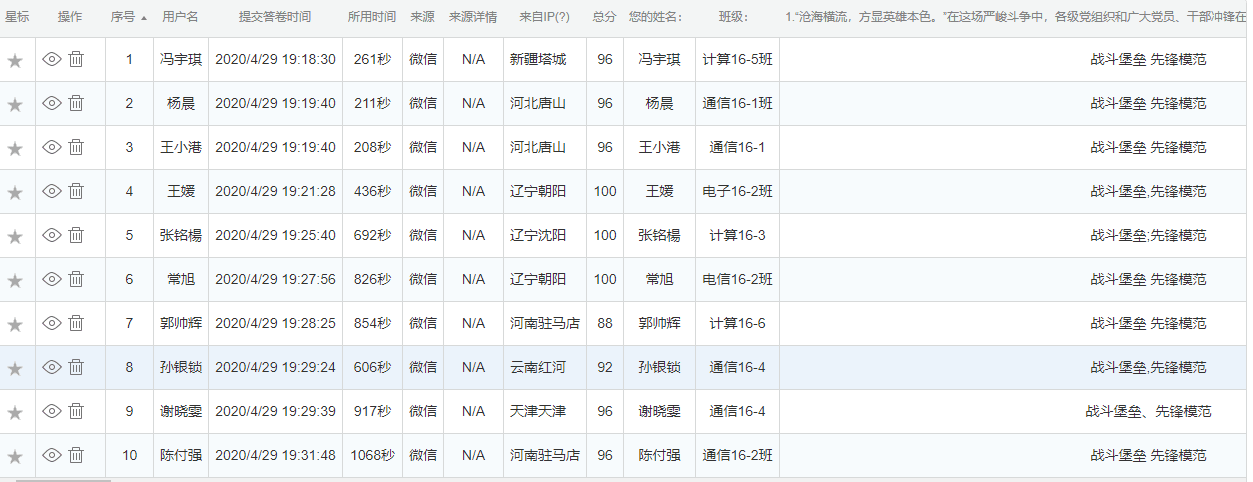This screenshot has width=1253, height=482.
Task: Select the 总分 column header
Action: tap(603, 17)
